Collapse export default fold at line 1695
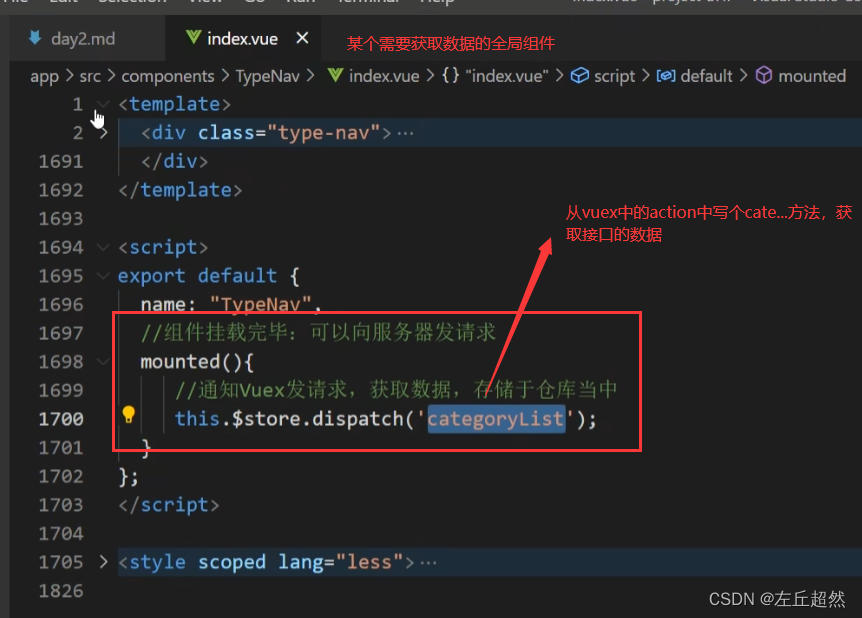Screen dimensions: 862x618 (103, 275)
